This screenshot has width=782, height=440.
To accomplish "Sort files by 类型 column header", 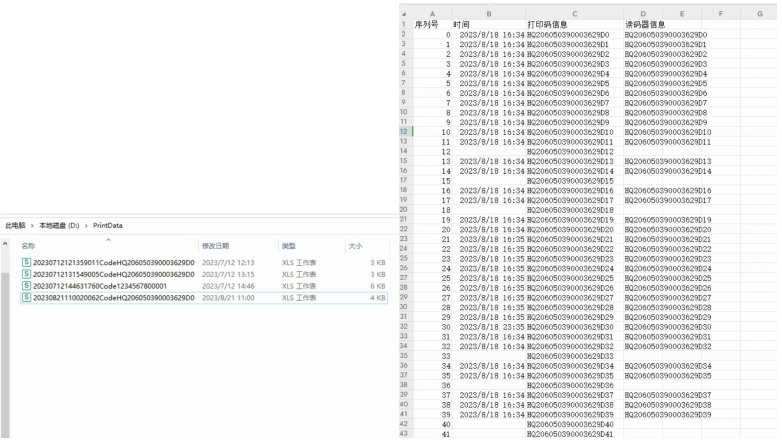I will click(x=288, y=245).
